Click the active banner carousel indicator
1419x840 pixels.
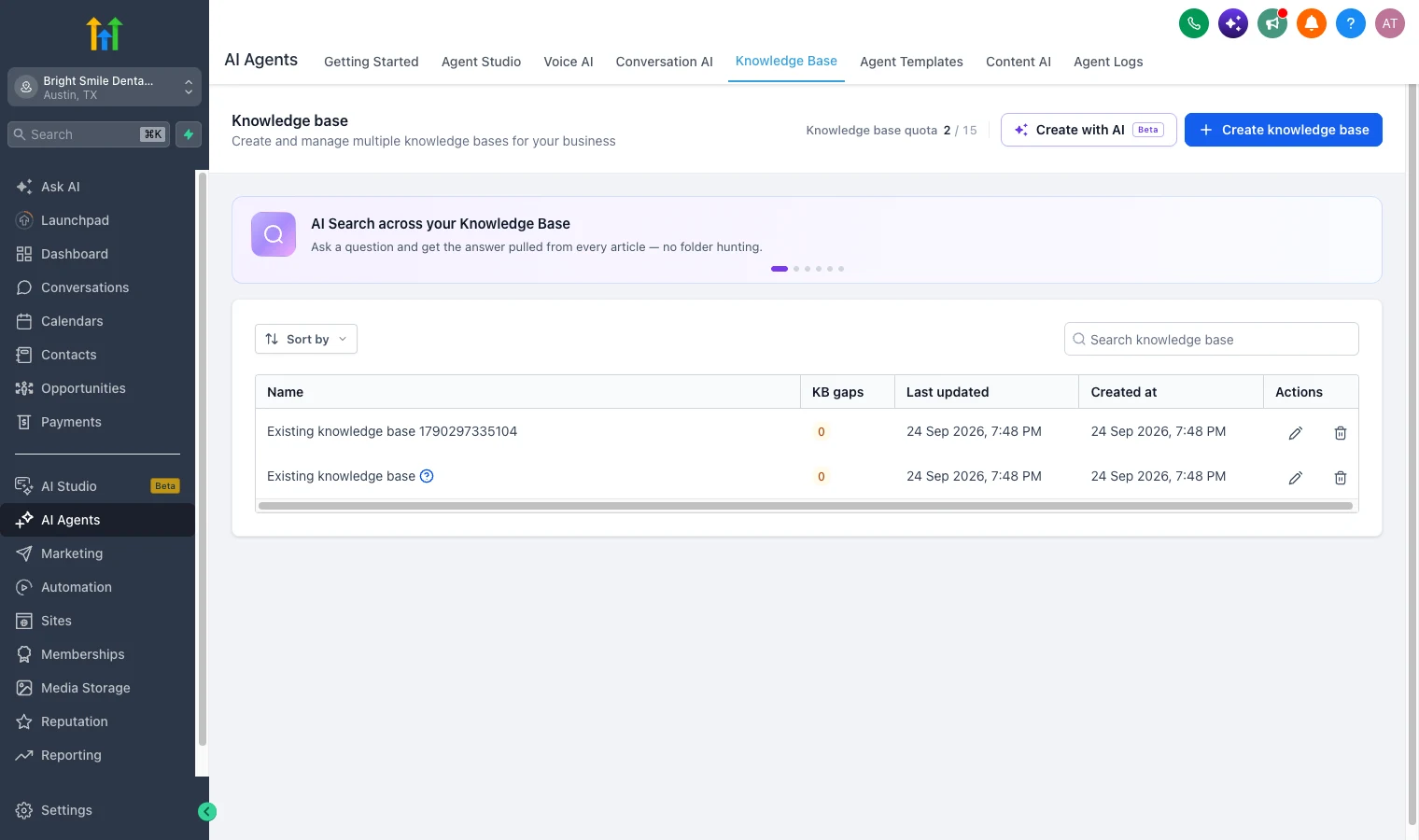pyautogui.click(x=780, y=269)
